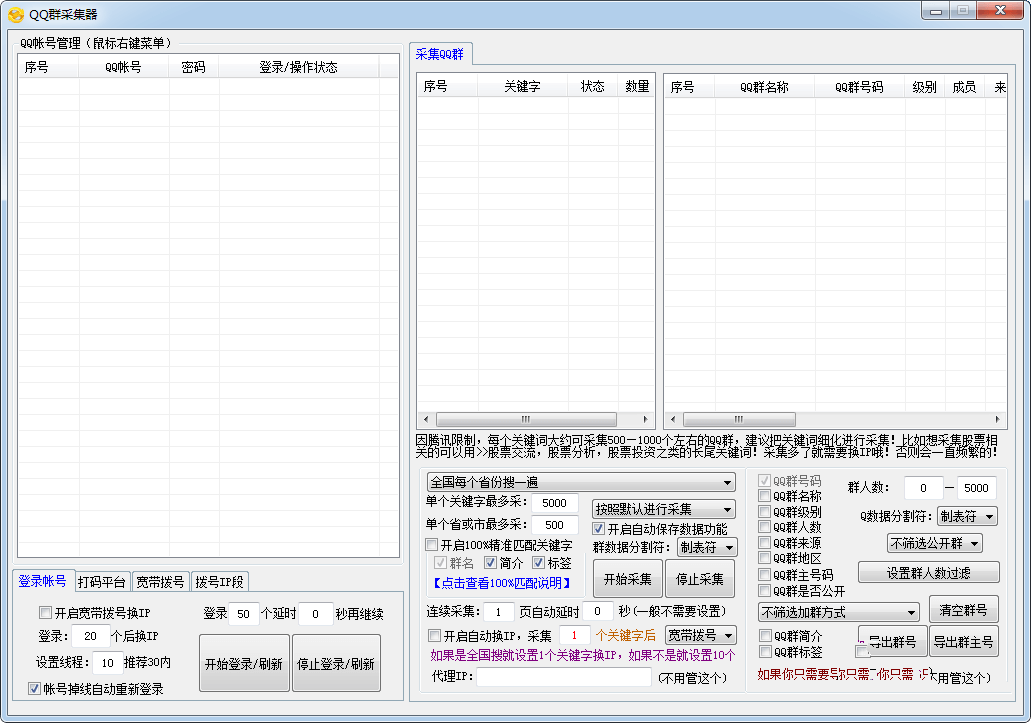This screenshot has width=1031, height=723.
Task: Click the keyword list scroll-right arrow
Action: pyautogui.click(x=646, y=419)
